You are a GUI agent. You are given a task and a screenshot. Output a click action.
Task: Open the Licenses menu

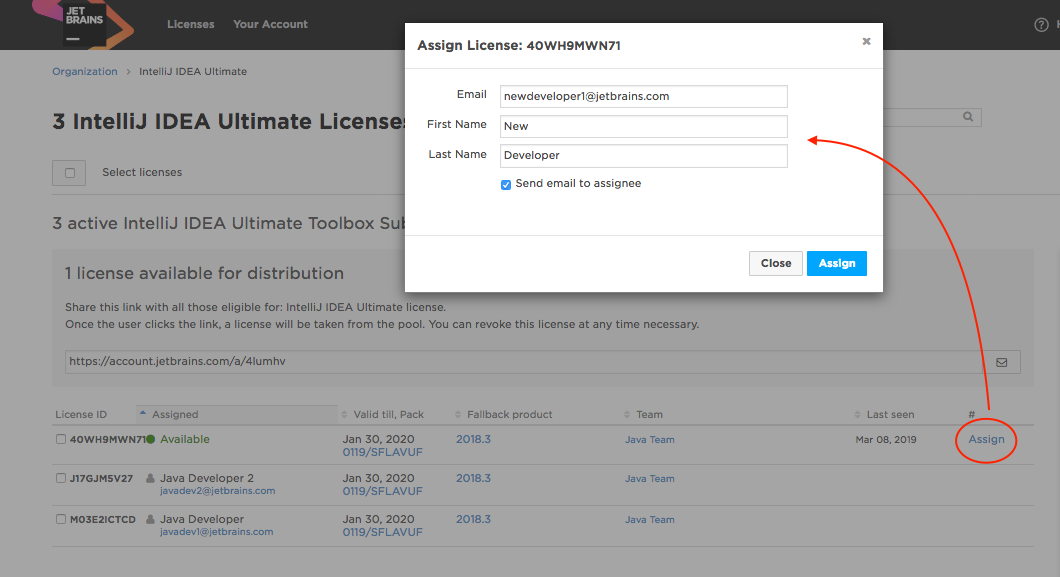190,24
